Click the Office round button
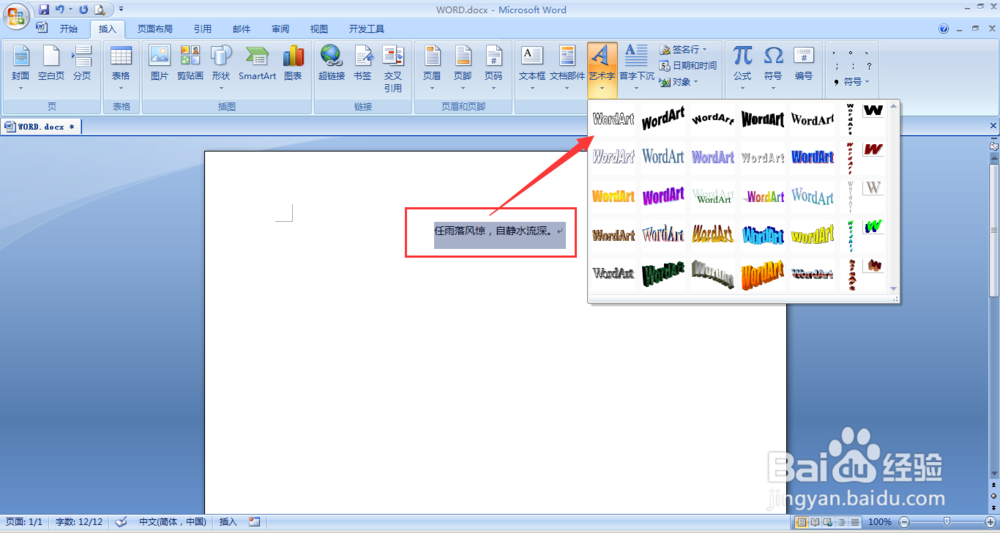Viewport: 1000px width, 533px height. point(15,15)
